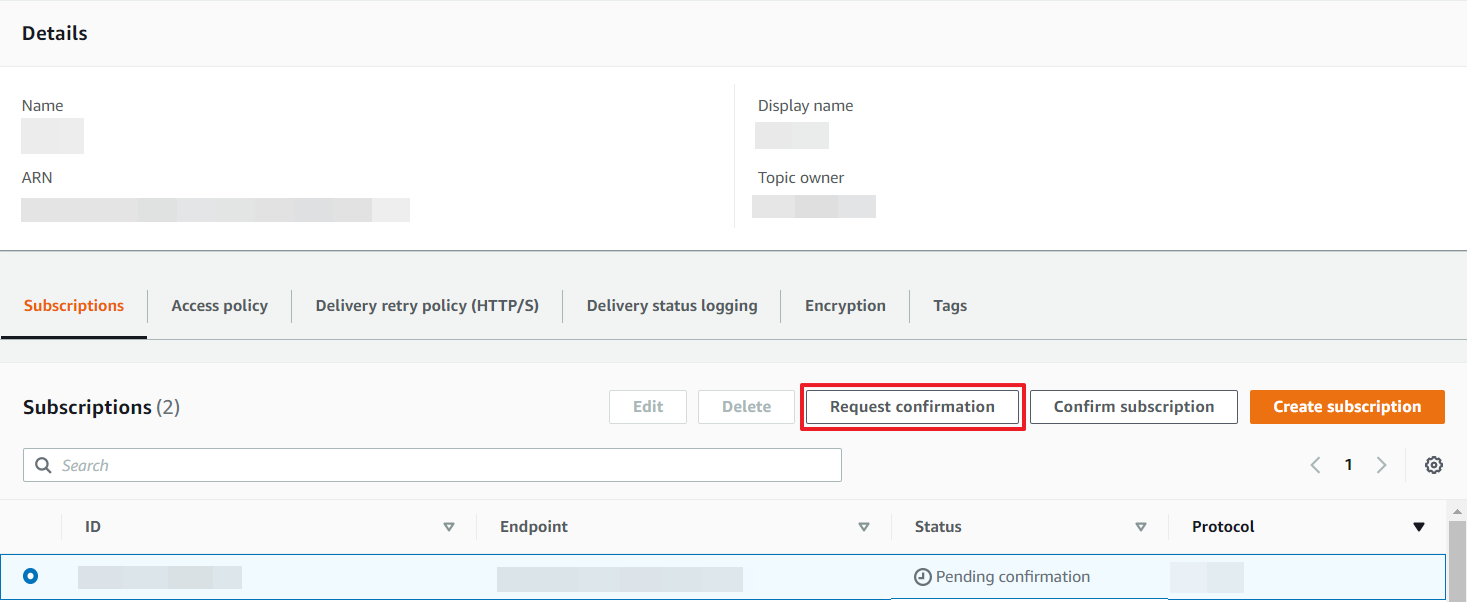Select the first subscription's radio button
The height and width of the screenshot is (602, 1467).
coord(31,576)
